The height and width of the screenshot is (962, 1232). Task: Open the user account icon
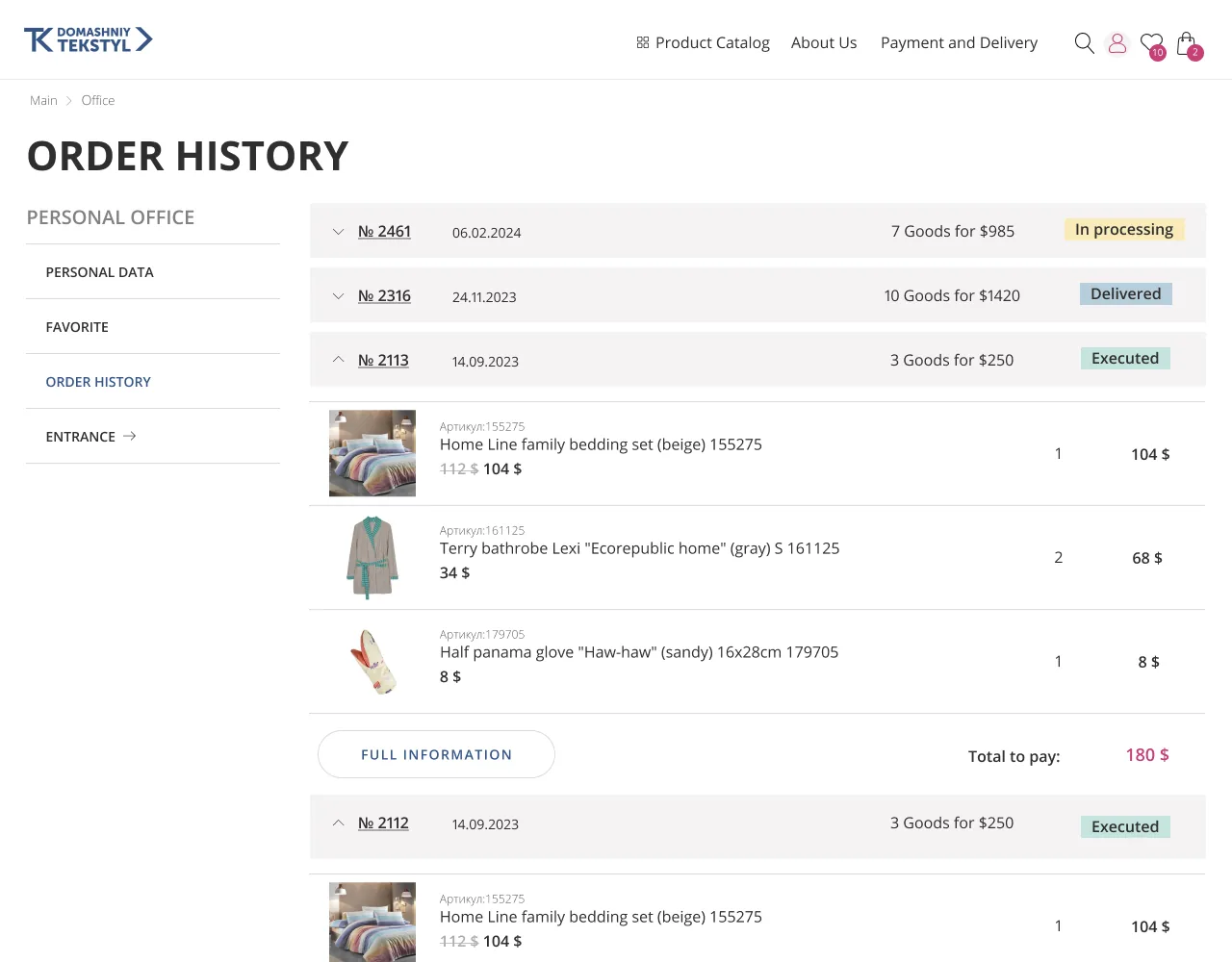pyautogui.click(x=1117, y=43)
